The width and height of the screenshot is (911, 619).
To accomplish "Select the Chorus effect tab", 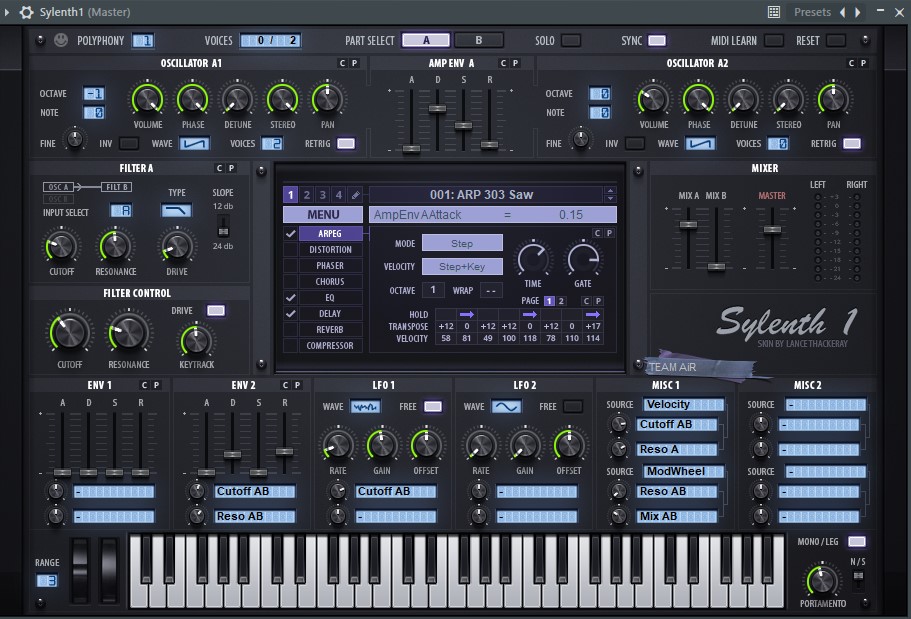I will (x=330, y=281).
